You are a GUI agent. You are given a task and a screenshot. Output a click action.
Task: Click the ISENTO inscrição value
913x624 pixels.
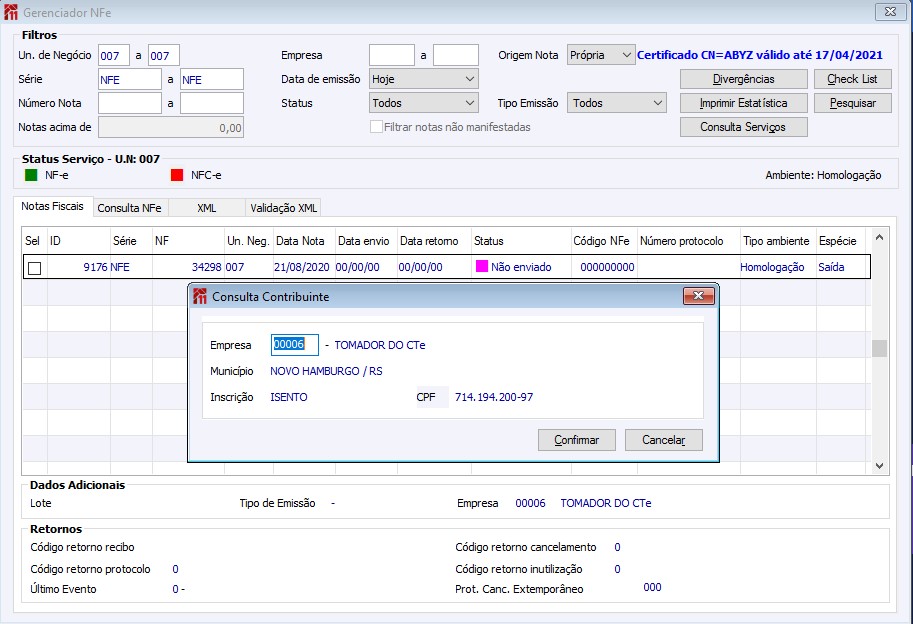tap(289, 397)
